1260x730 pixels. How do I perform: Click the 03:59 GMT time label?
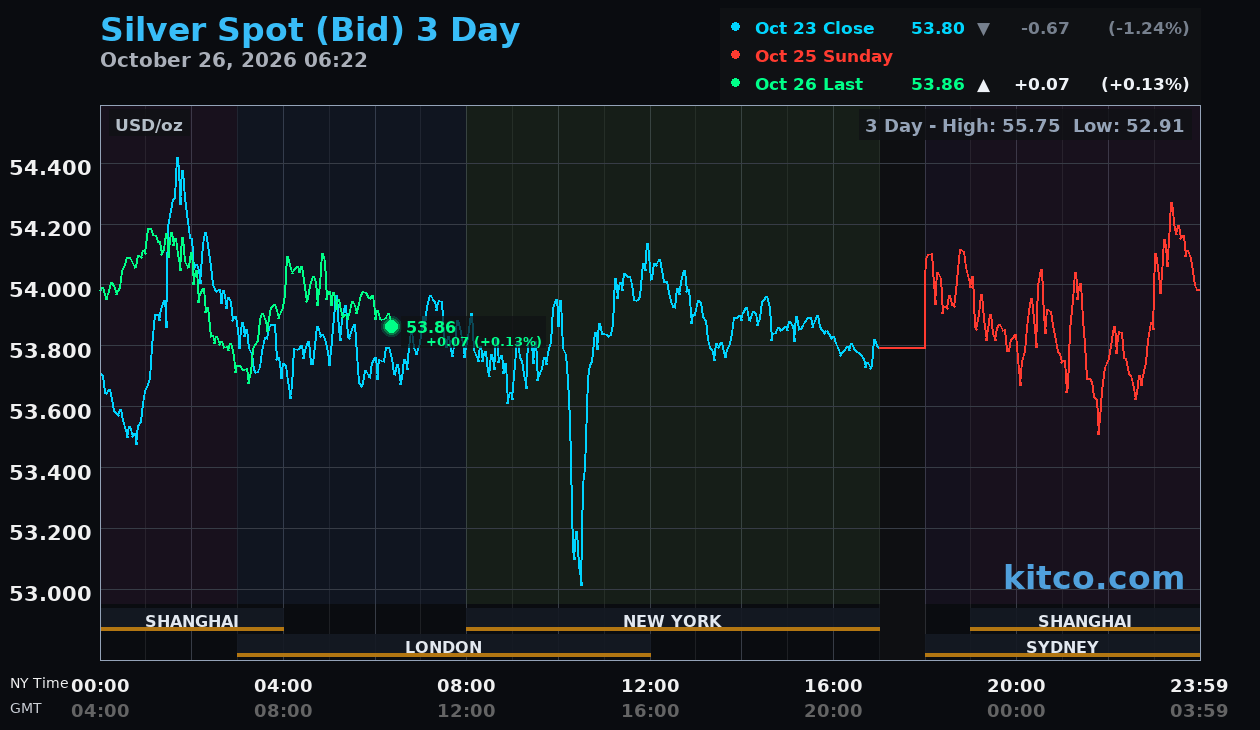pos(1199,711)
